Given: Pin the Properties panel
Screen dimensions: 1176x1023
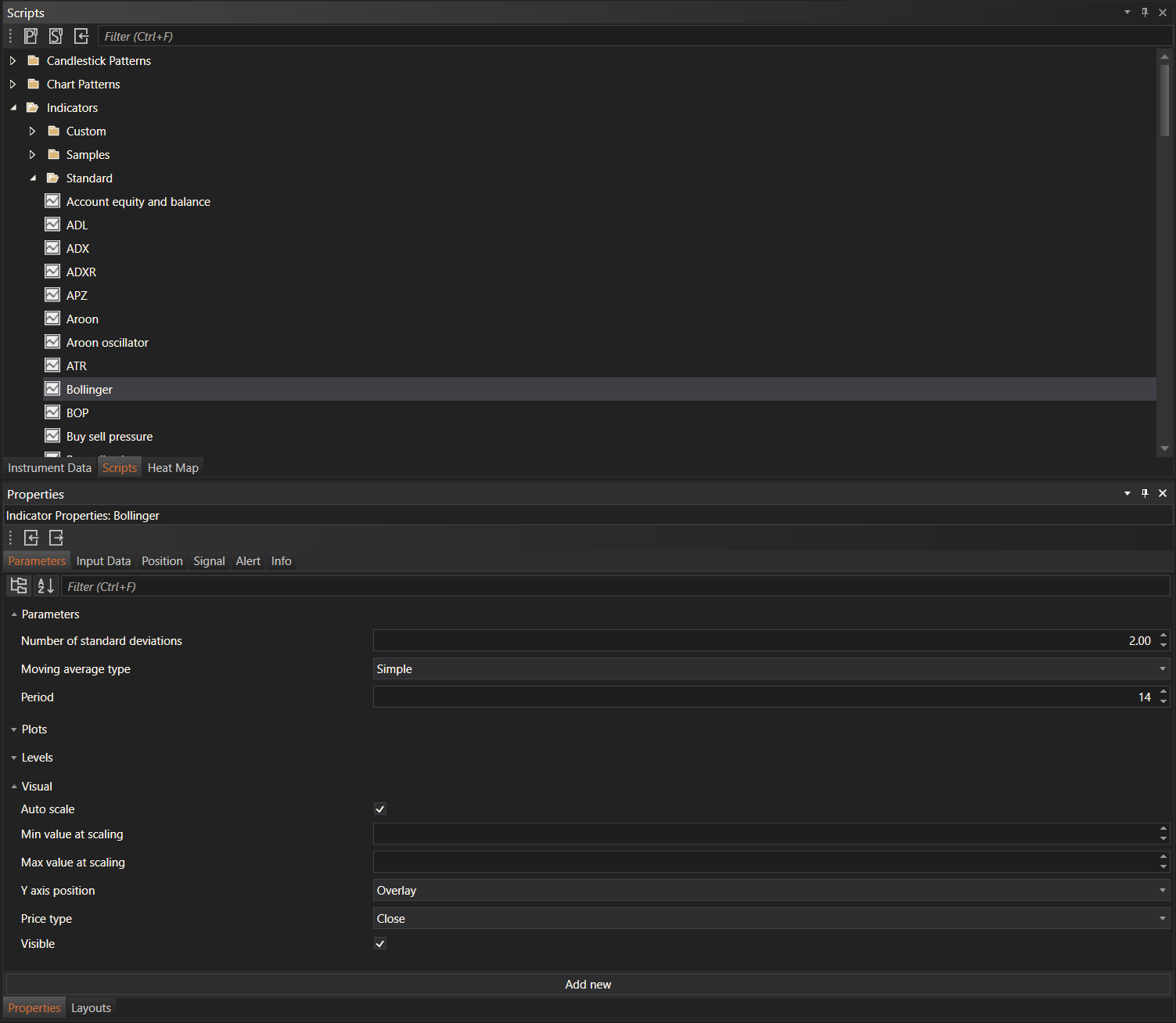Looking at the screenshot, I should coord(1145,493).
